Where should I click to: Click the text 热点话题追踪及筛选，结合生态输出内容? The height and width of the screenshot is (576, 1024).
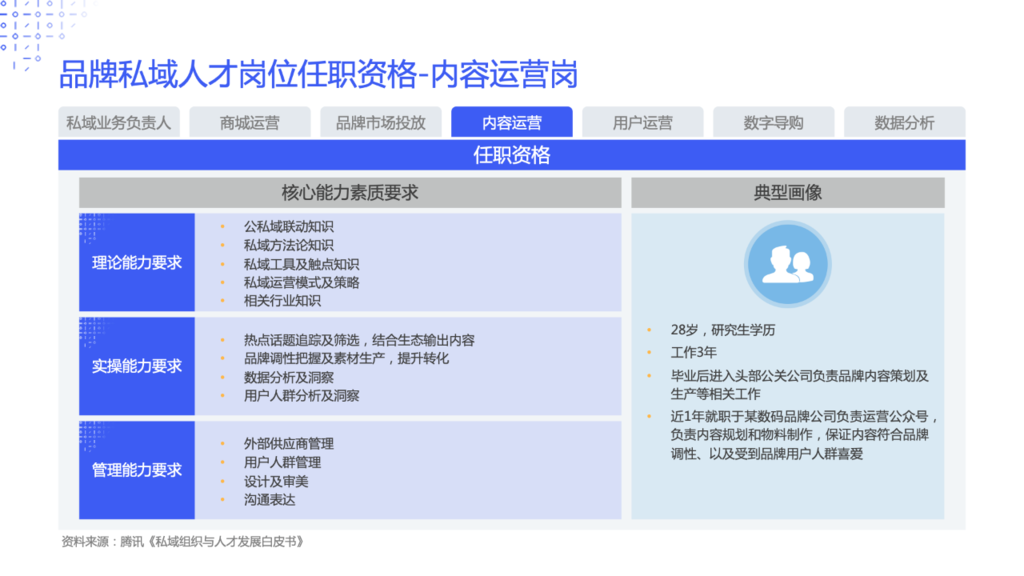pos(359,340)
